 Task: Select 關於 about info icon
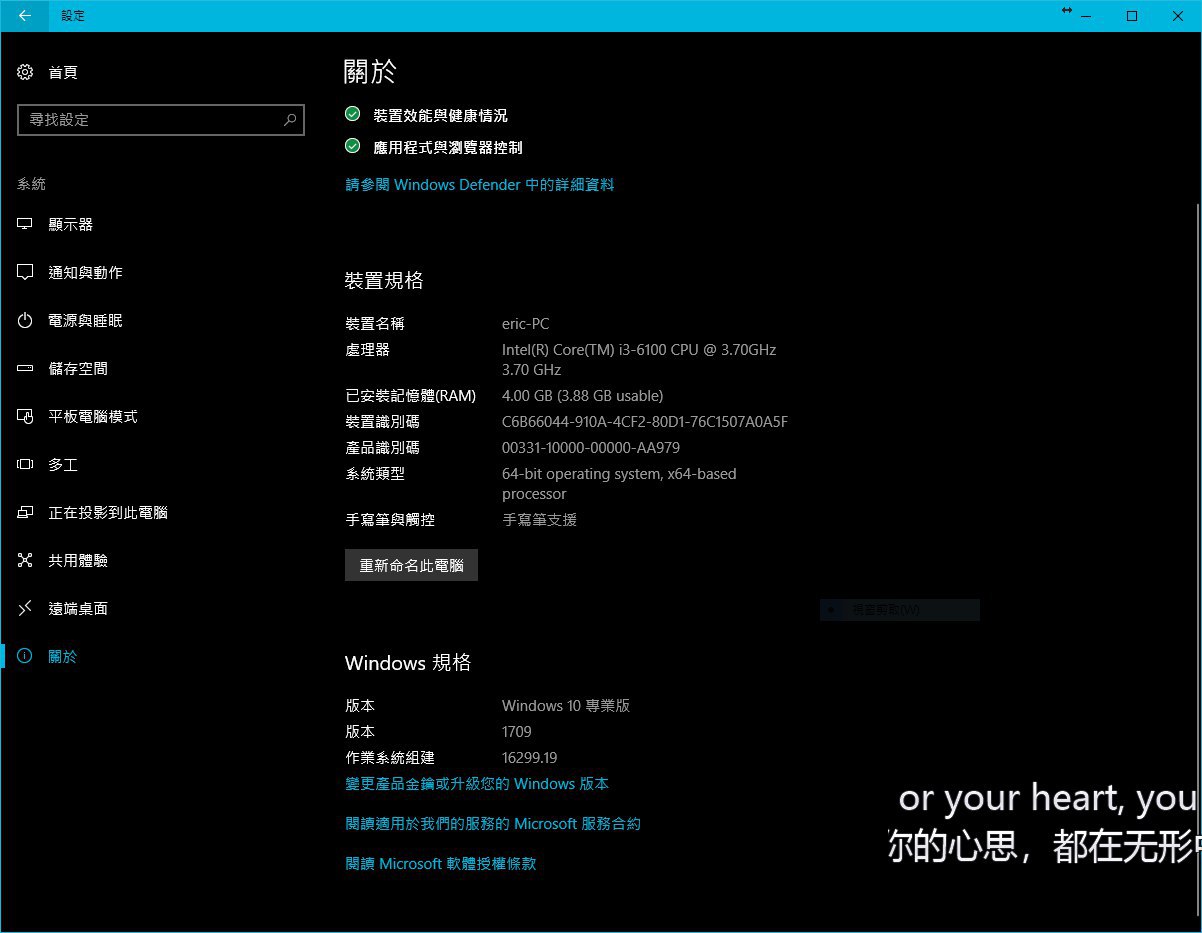tap(25, 657)
